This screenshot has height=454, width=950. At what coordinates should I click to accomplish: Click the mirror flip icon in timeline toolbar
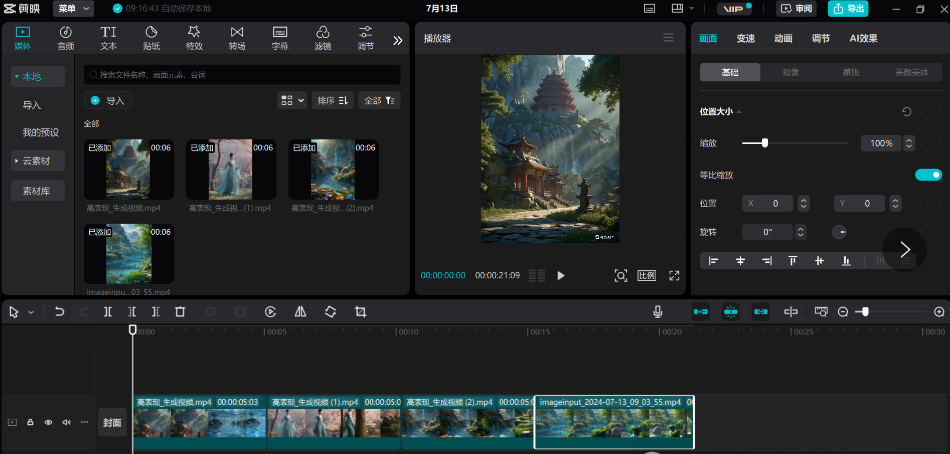(301, 312)
